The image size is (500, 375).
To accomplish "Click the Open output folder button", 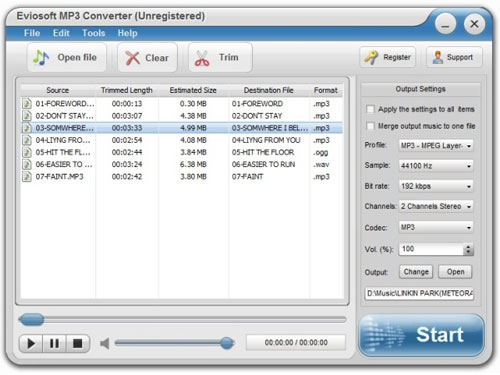I will pyautogui.click(x=455, y=272).
